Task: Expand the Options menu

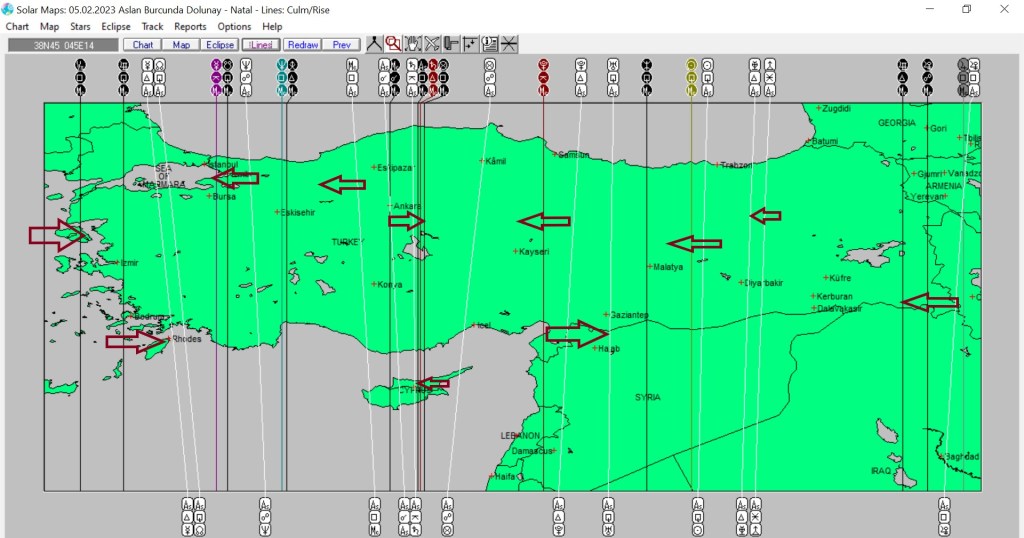Action: click(234, 27)
